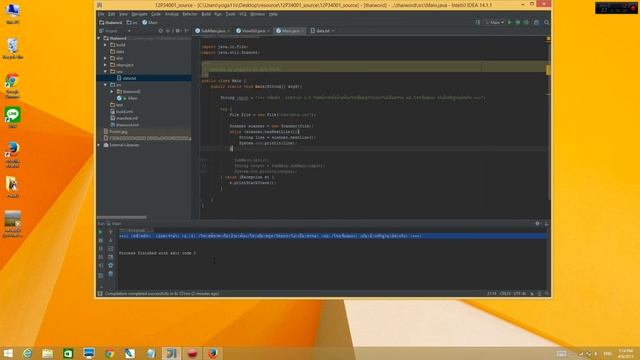The height and width of the screenshot is (360, 640).
Task: Expand the dist folder
Action: click(105, 58)
